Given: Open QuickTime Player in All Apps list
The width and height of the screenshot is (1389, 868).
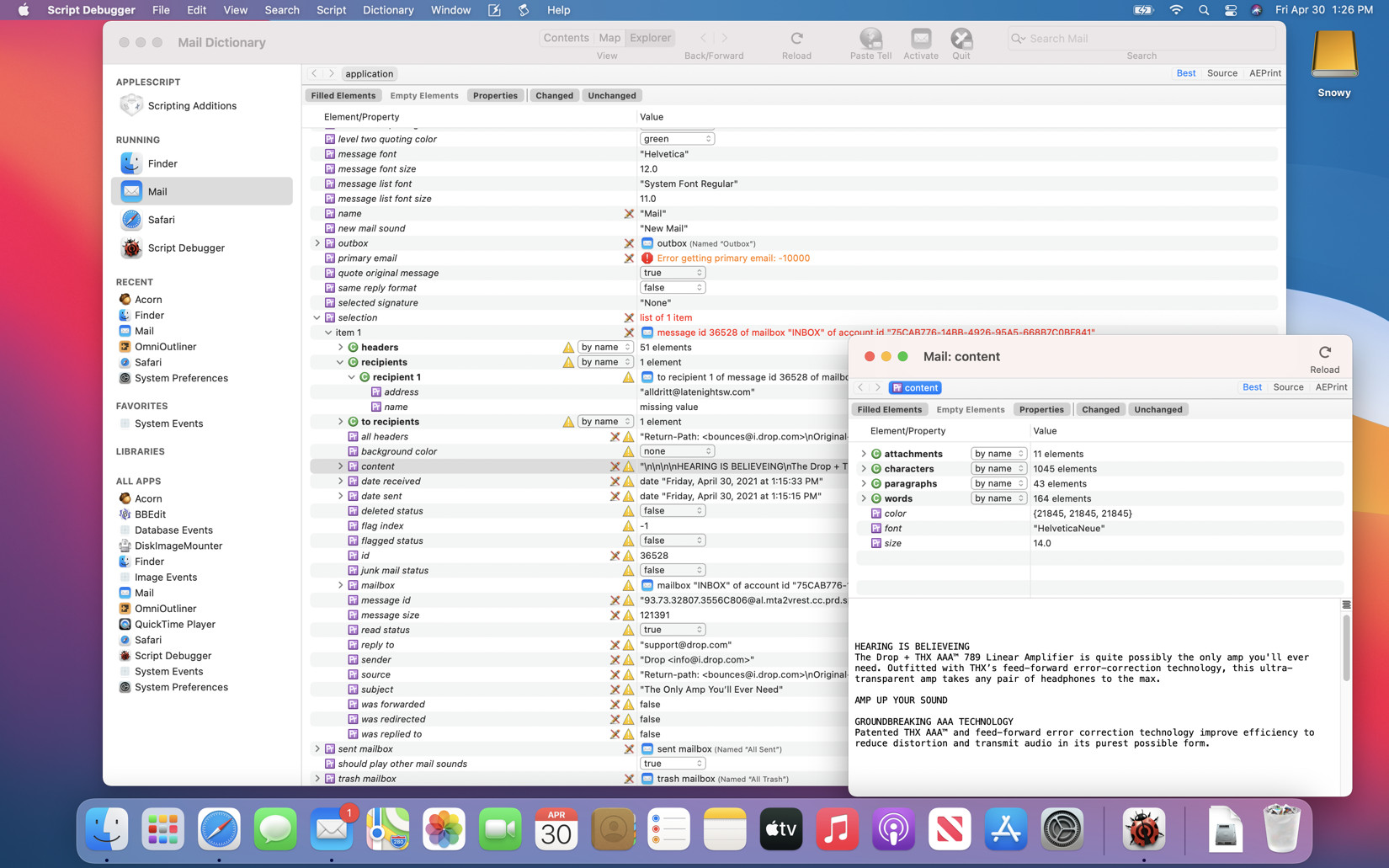Looking at the screenshot, I should click(175, 625).
